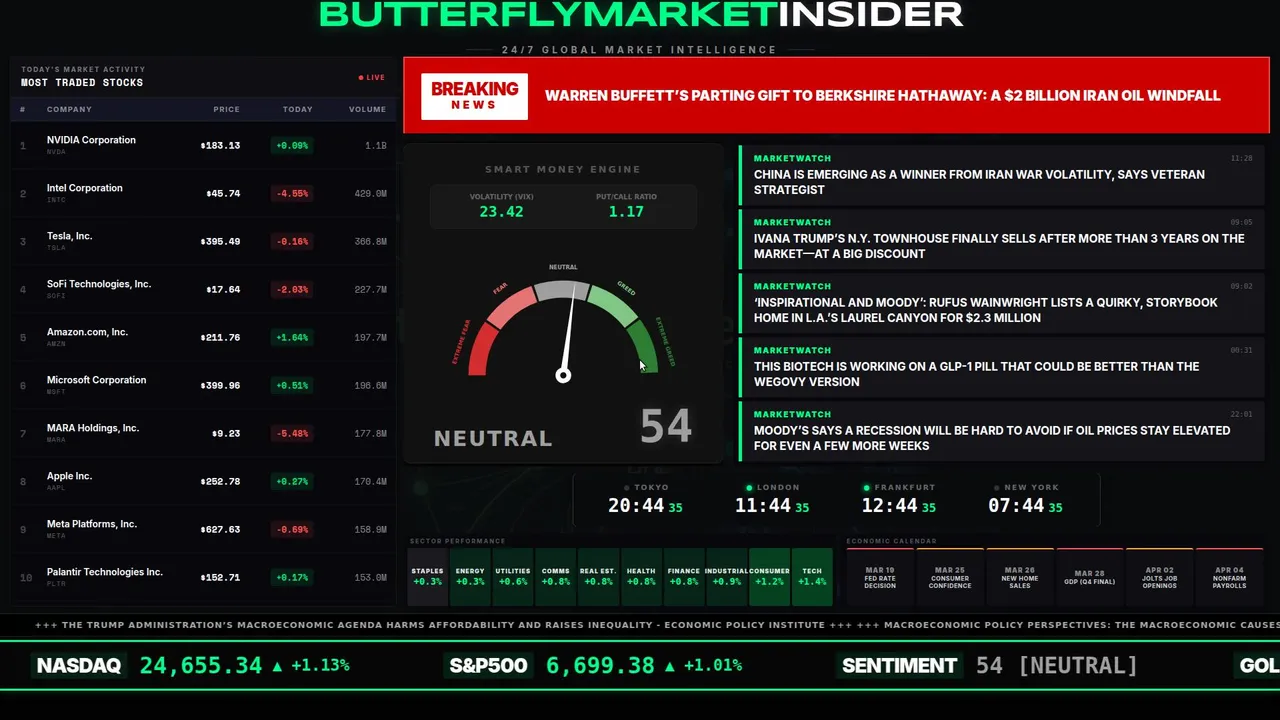Select the Meta Platforms, Inc. row
The width and height of the screenshot is (1280, 720).
click(x=203, y=529)
